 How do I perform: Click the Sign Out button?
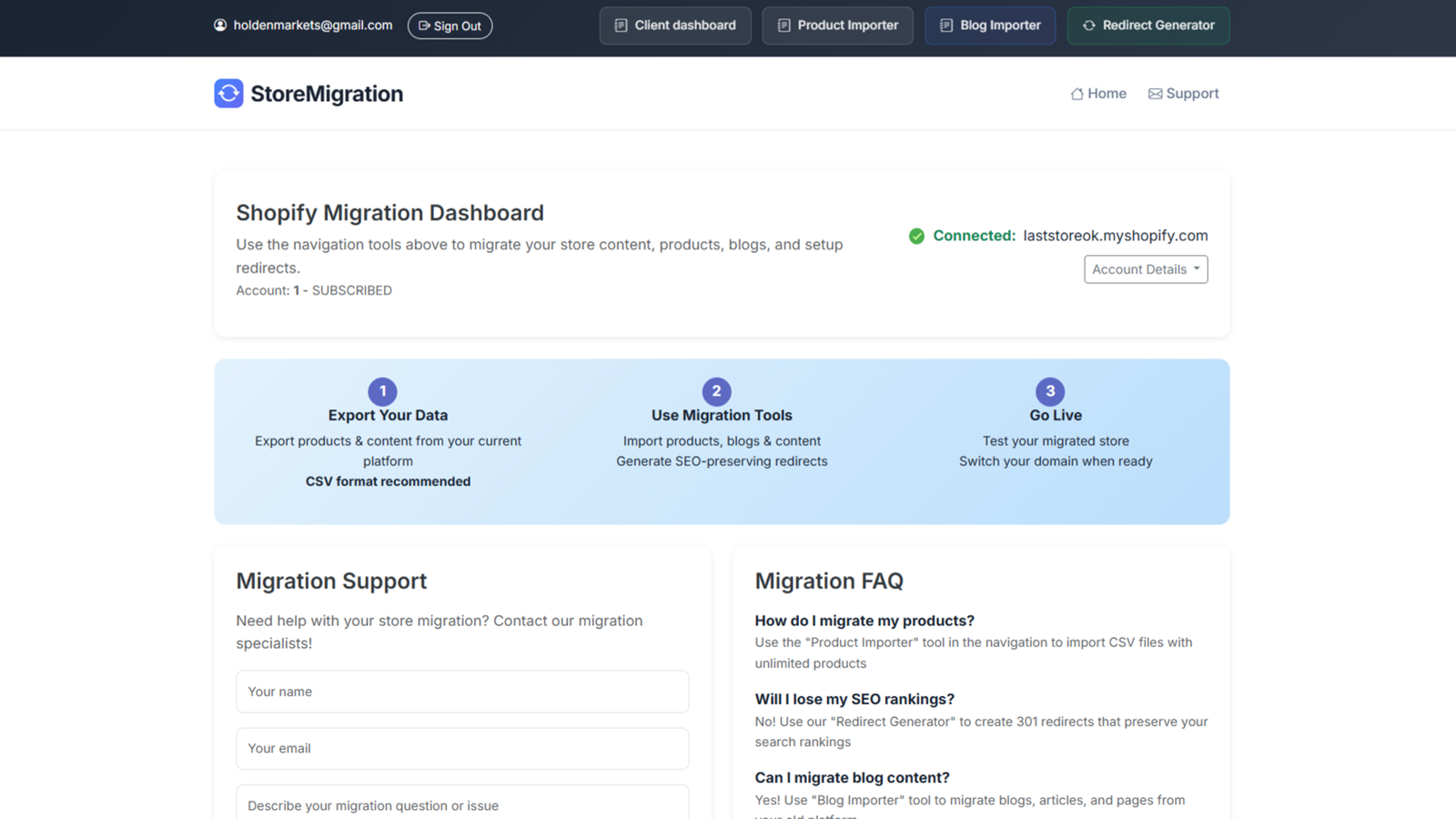click(x=450, y=25)
